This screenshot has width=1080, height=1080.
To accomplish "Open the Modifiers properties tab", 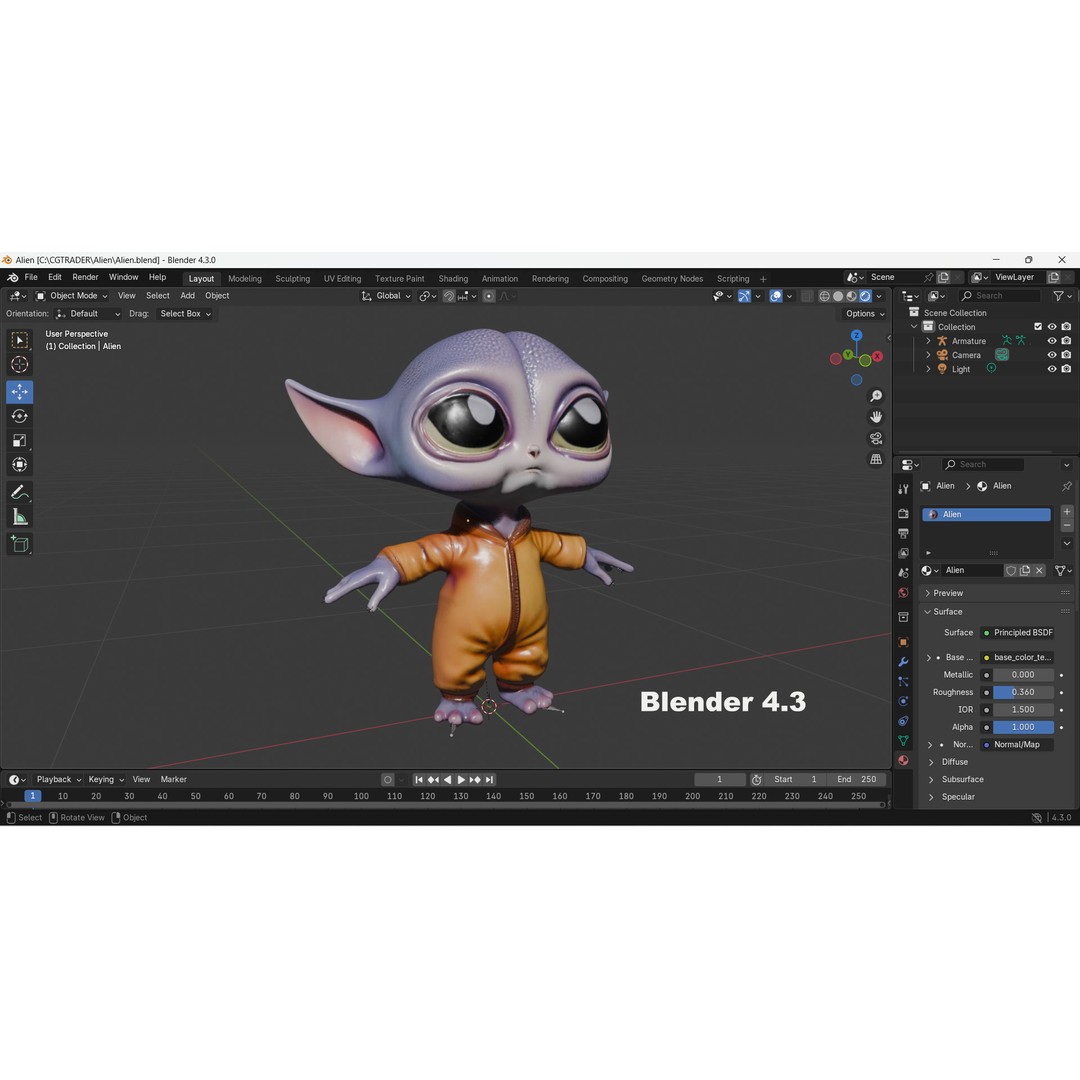I will pyautogui.click(x=903, y=662).
